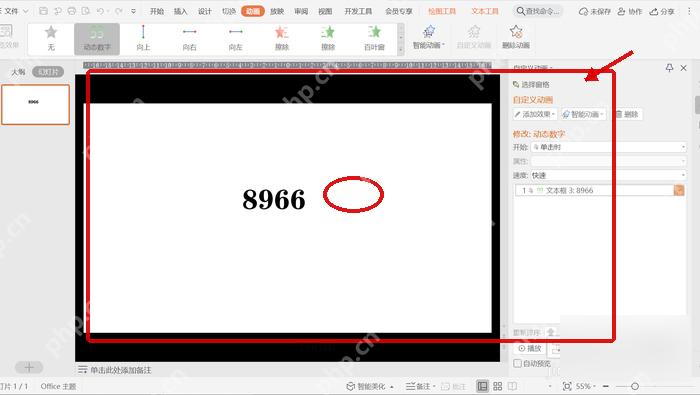700x395 pixels.
Task: Open the 开发工具 ribbon tab
Action: pos(358,11)
